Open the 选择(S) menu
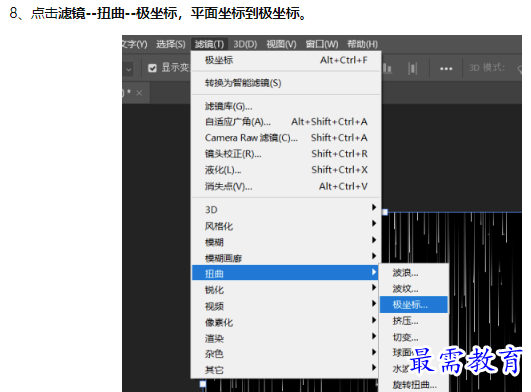The image size is (531, 392). 171,44
